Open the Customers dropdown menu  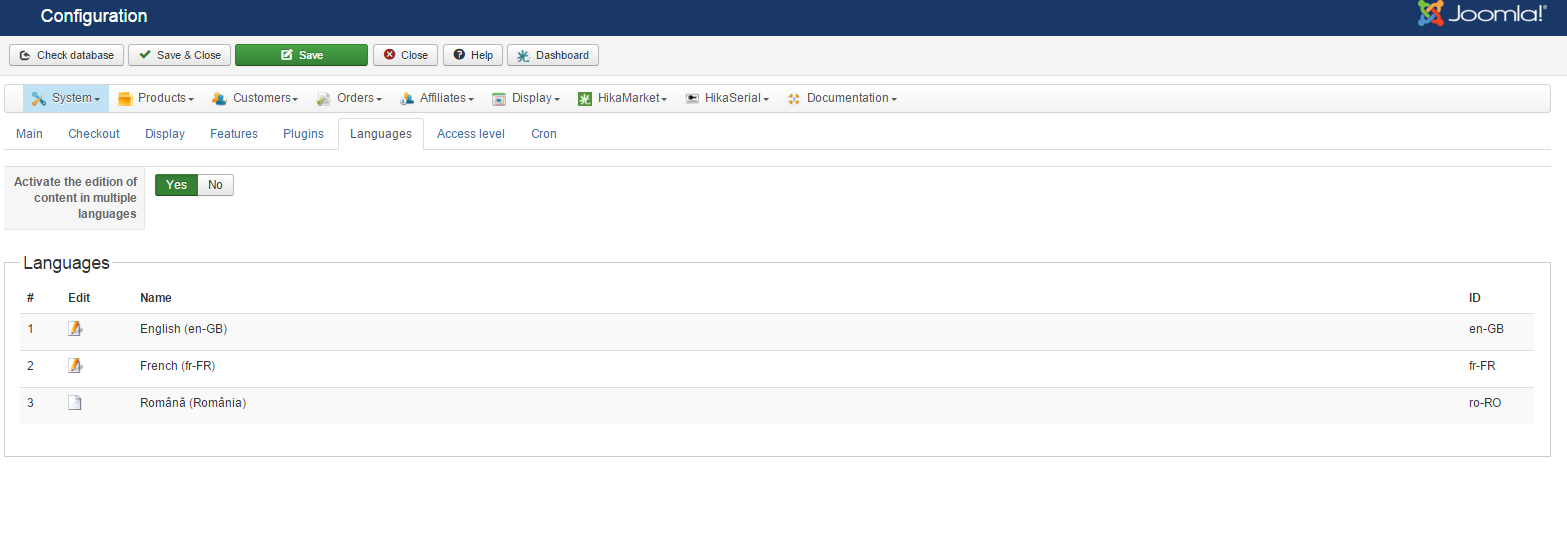[255, 98]
